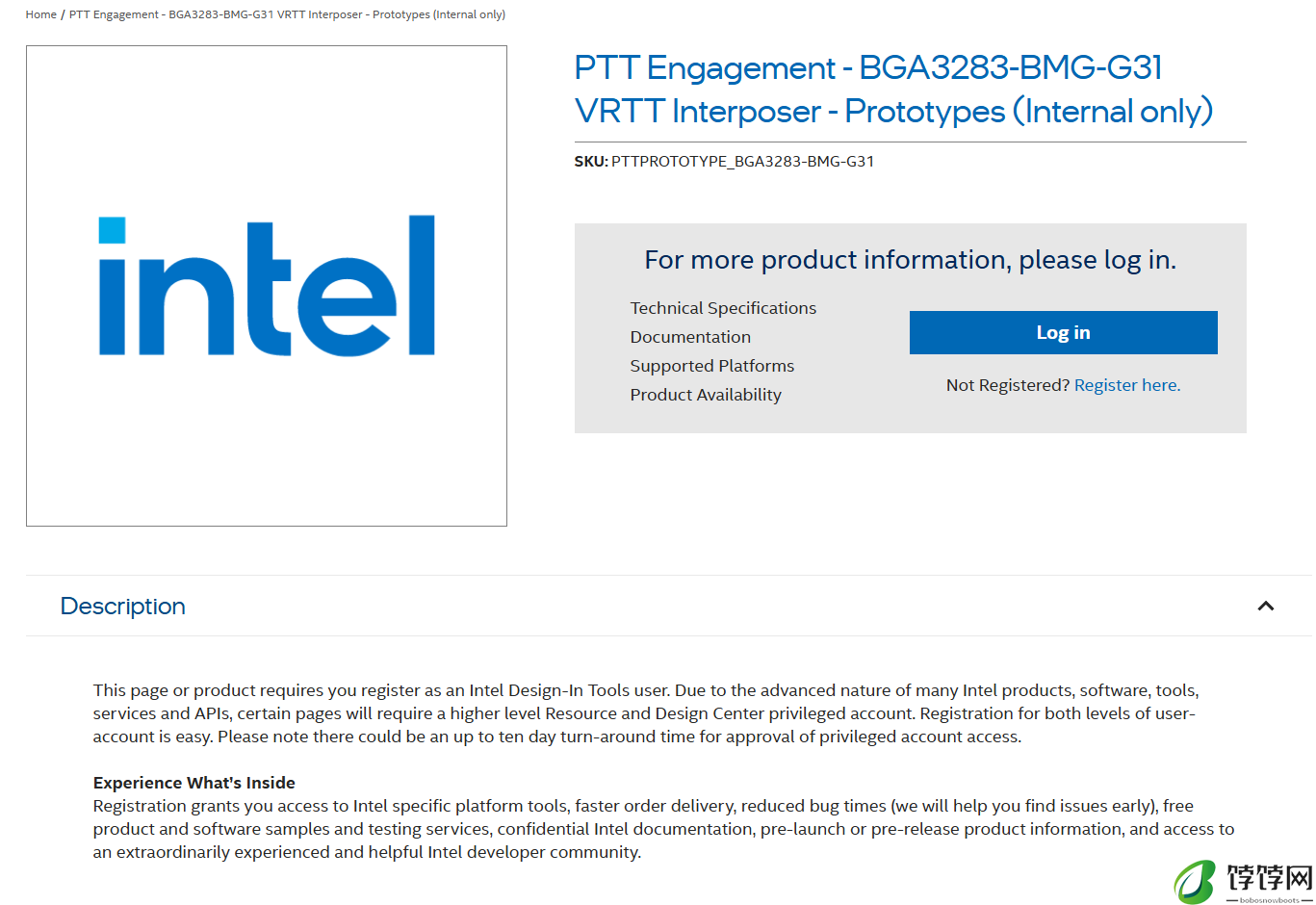Image resolution: width=1316 pixels, height=905 pixels.
Task: Open the Home breadcrumb link
Action: pos(41,14)
